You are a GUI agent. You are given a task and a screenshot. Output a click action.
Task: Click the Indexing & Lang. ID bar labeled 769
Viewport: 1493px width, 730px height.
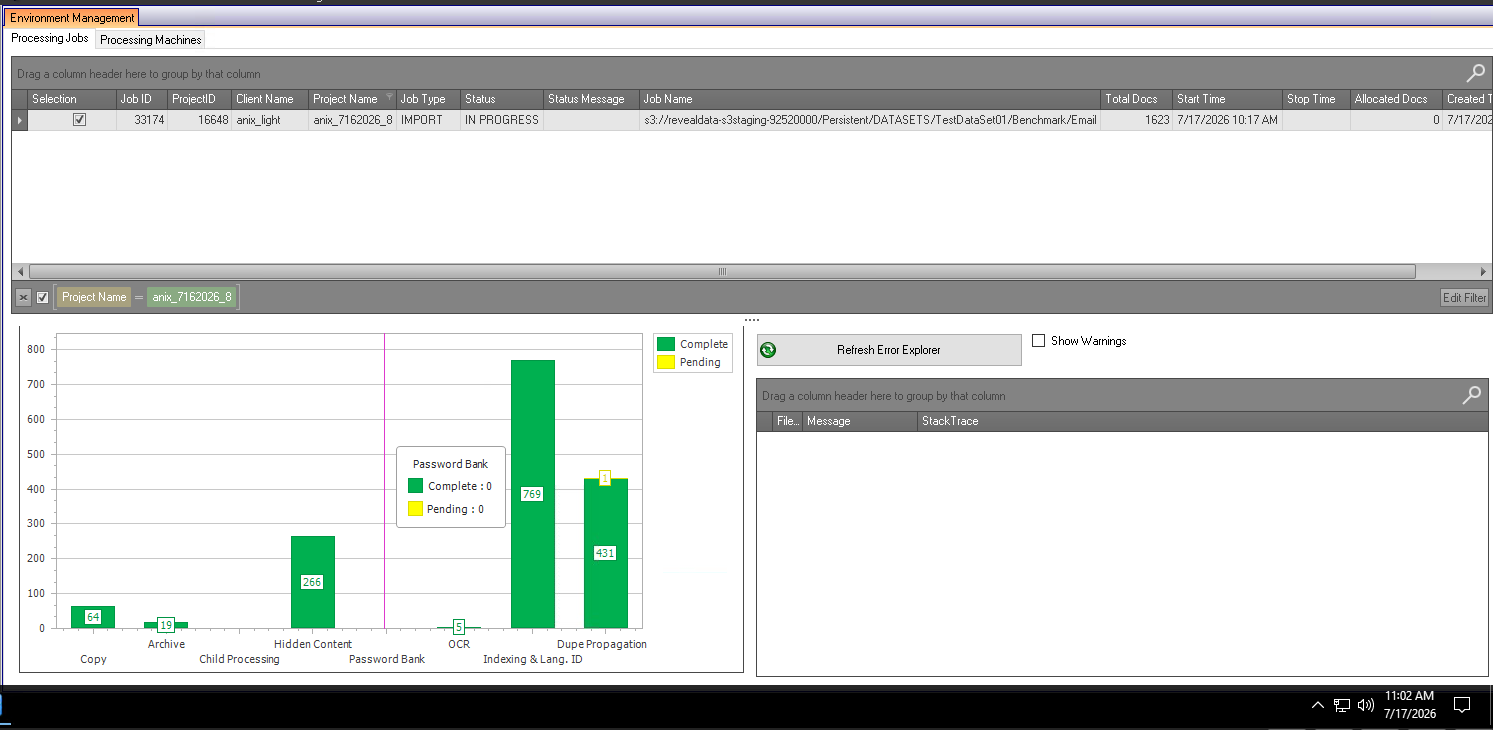(532, 494)
